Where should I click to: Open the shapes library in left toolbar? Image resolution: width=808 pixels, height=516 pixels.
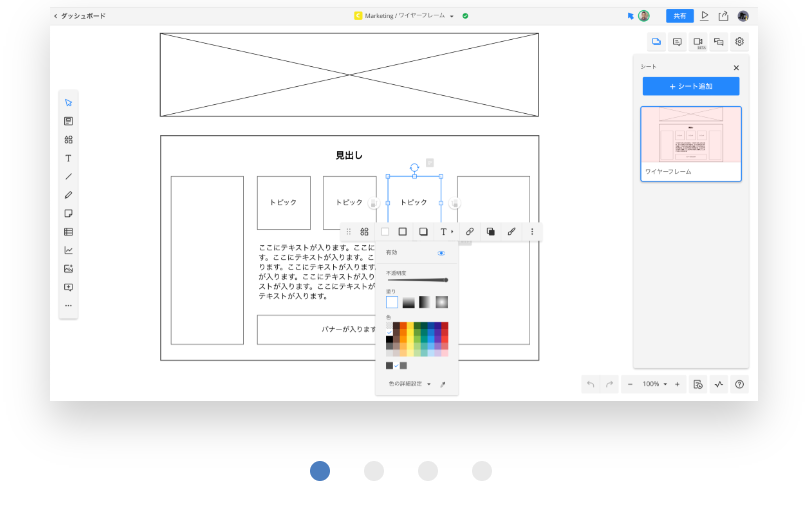(69, 140)
